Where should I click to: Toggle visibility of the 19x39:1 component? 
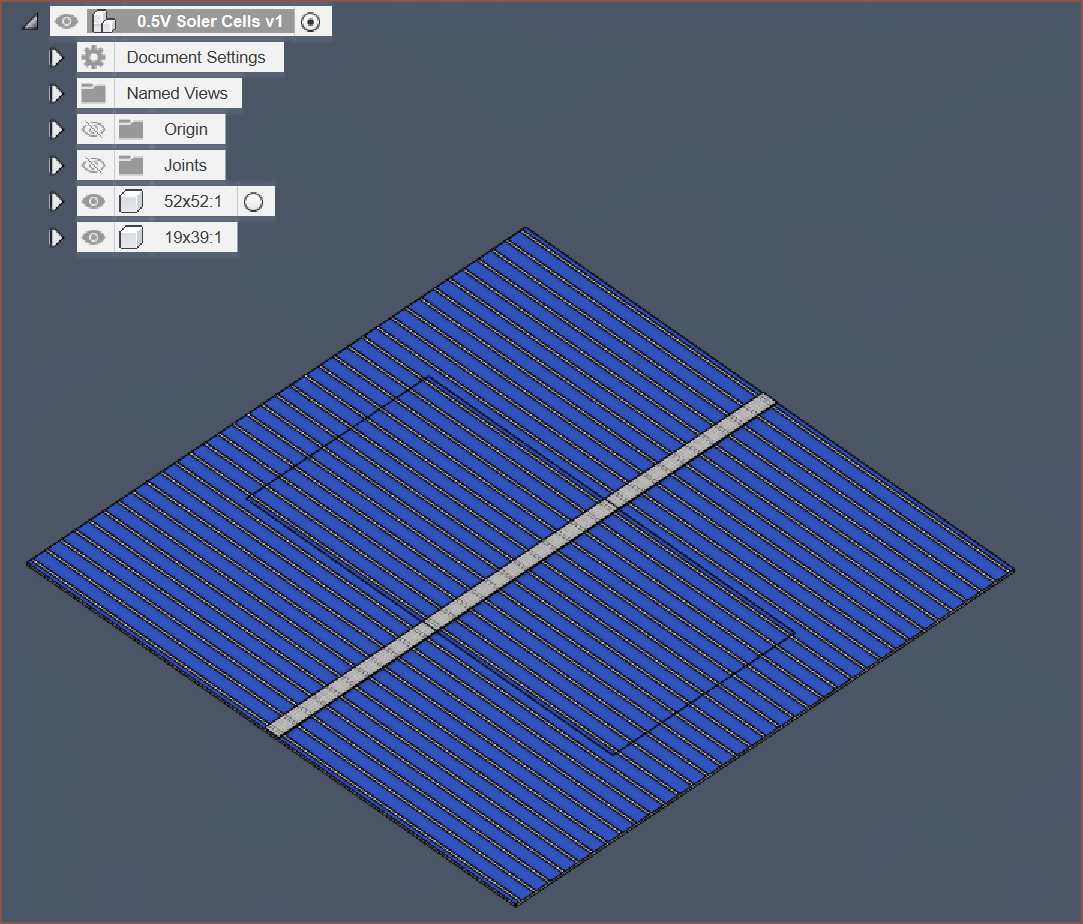pos(93,238)
